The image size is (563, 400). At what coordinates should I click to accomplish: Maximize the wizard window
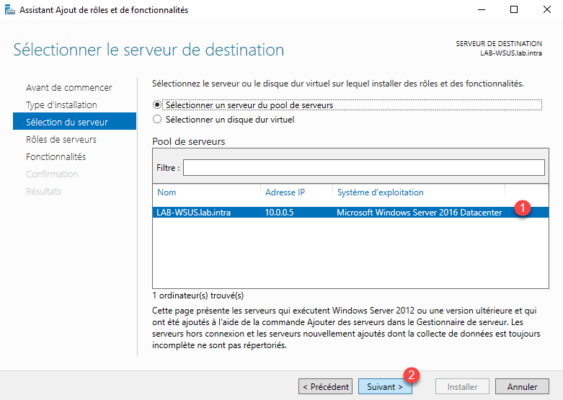(x=514, y=10)
